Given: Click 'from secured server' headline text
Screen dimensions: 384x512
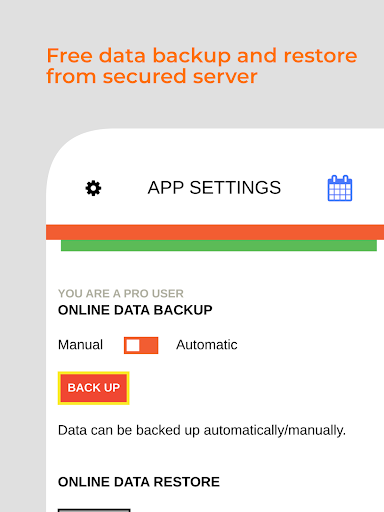Looking at the screenshot, I should (x=152, y=76).
